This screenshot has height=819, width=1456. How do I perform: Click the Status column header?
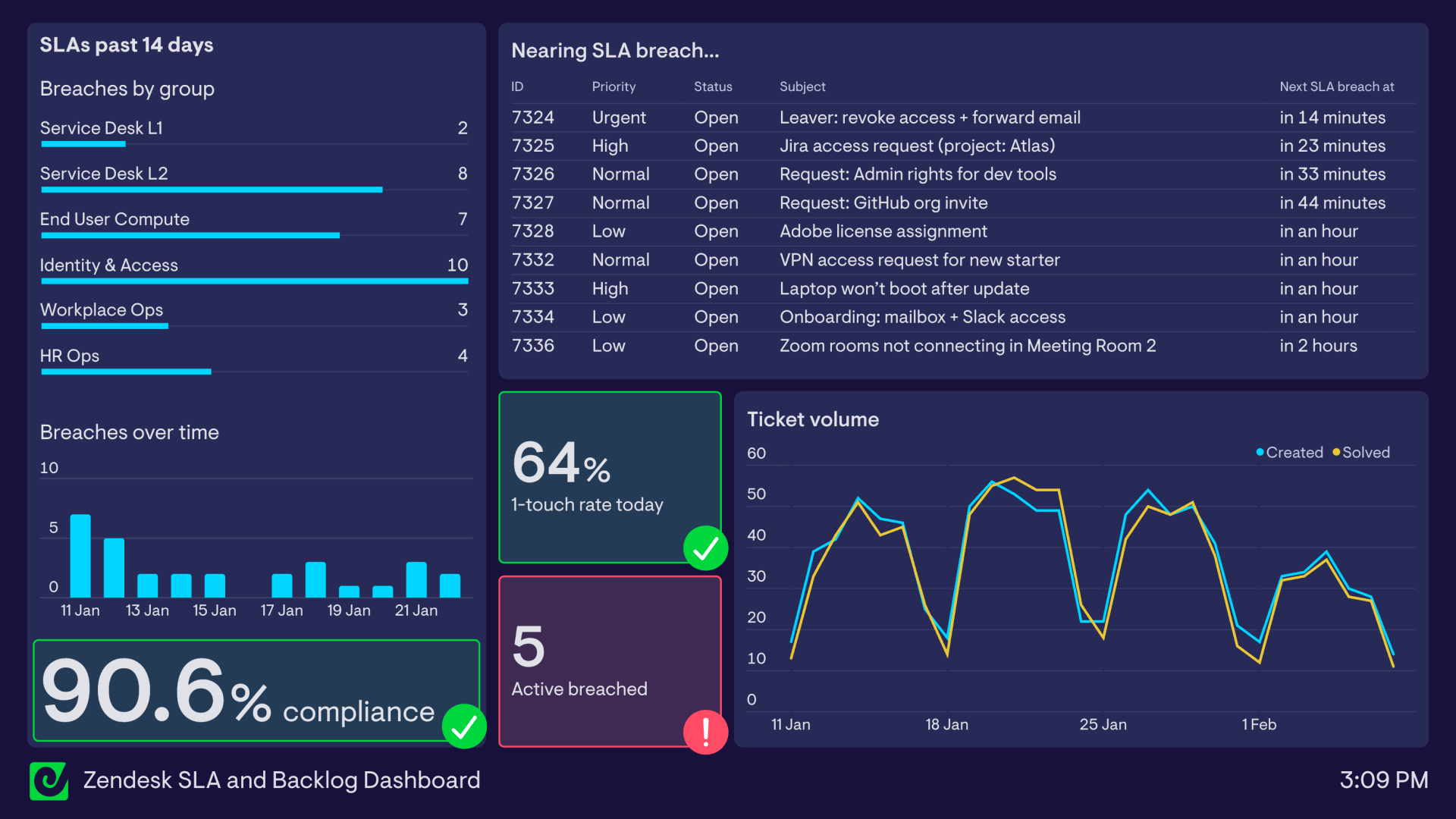(713, 86)
